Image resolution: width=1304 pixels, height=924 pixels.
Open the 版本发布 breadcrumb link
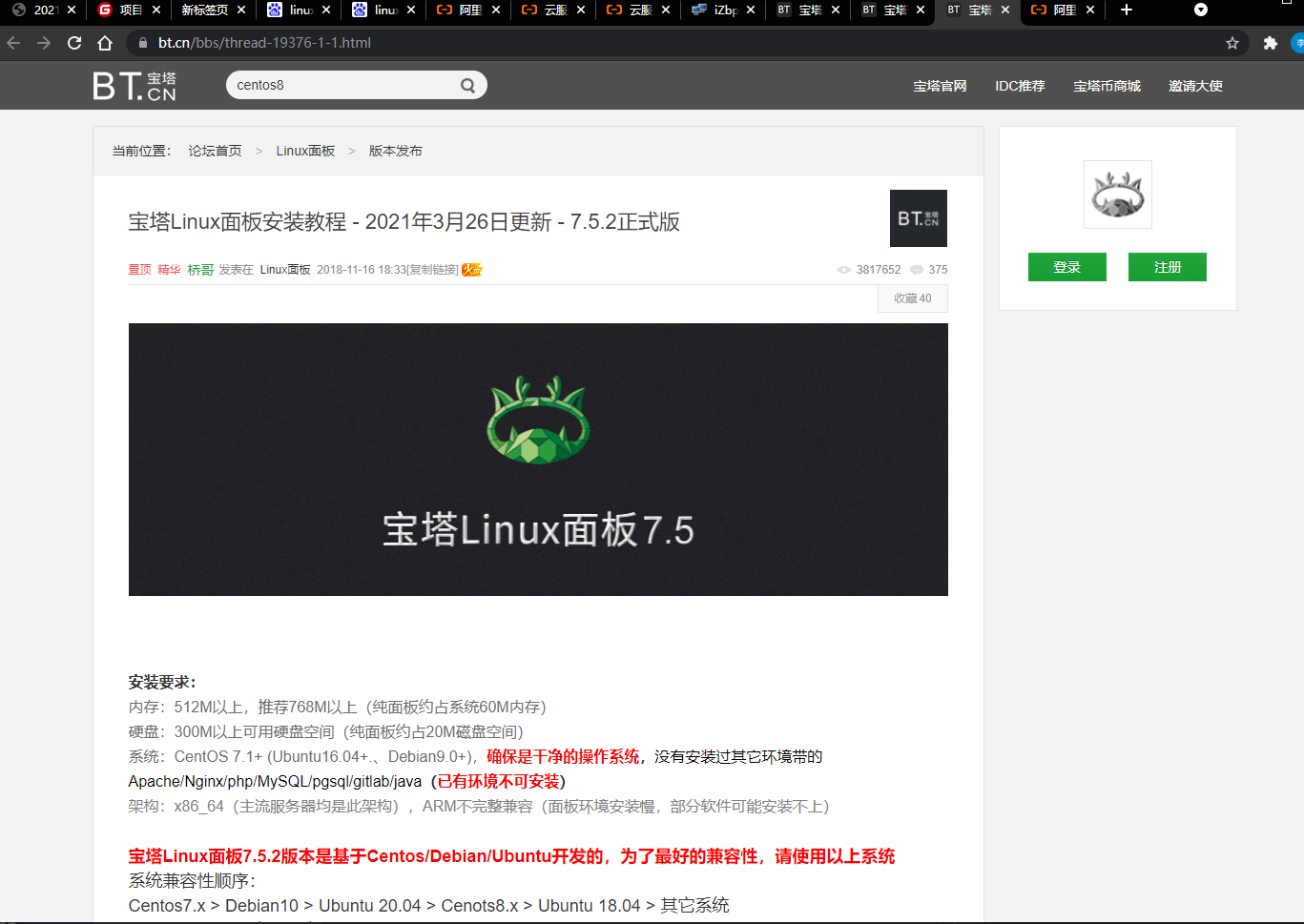[395, 151]
